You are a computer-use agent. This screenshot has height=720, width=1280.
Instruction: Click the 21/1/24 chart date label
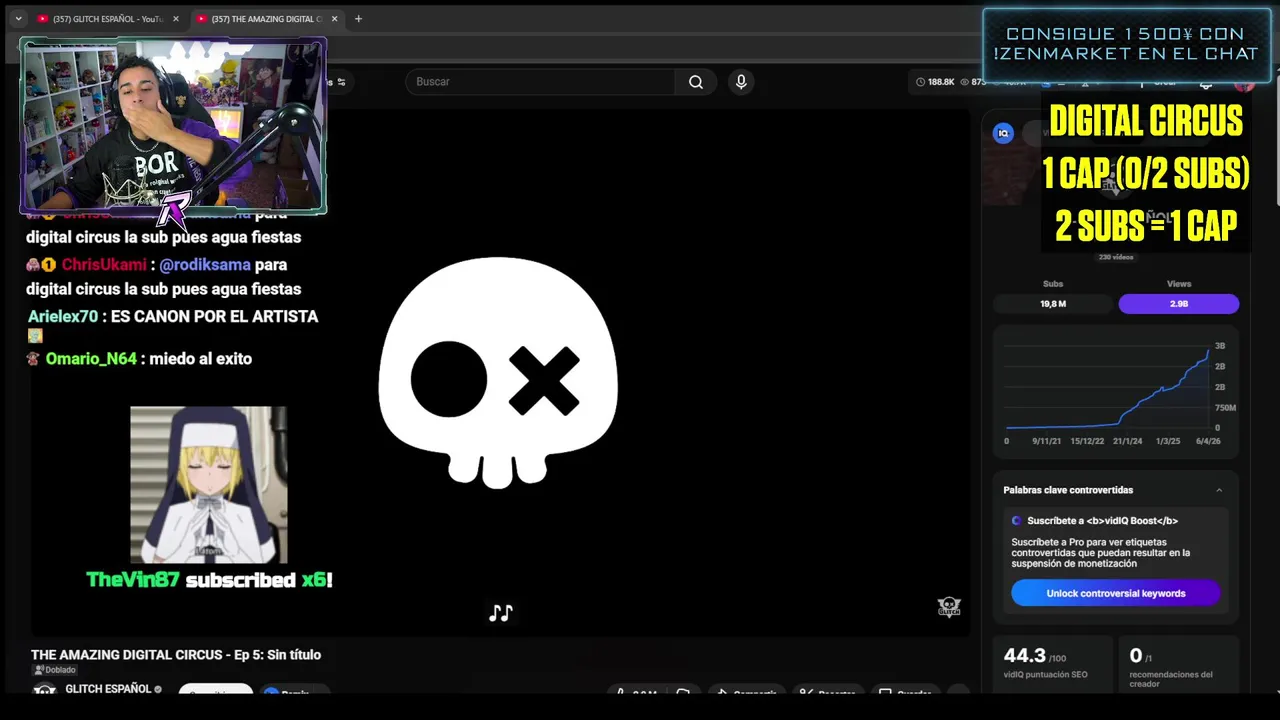pos(1127,441)
